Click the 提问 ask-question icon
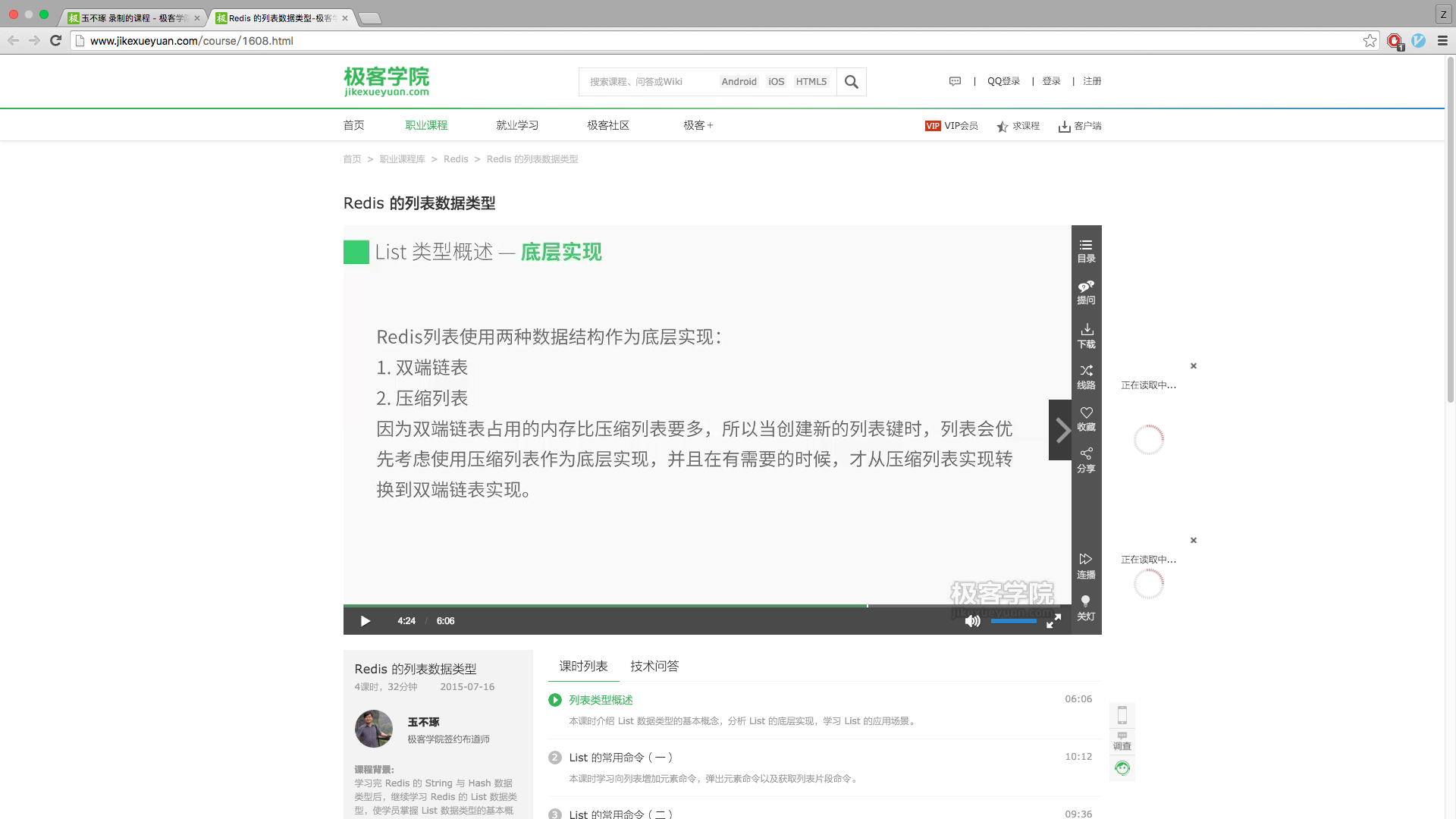This screenshot has width=1456, height=819. coord(1086,292)
